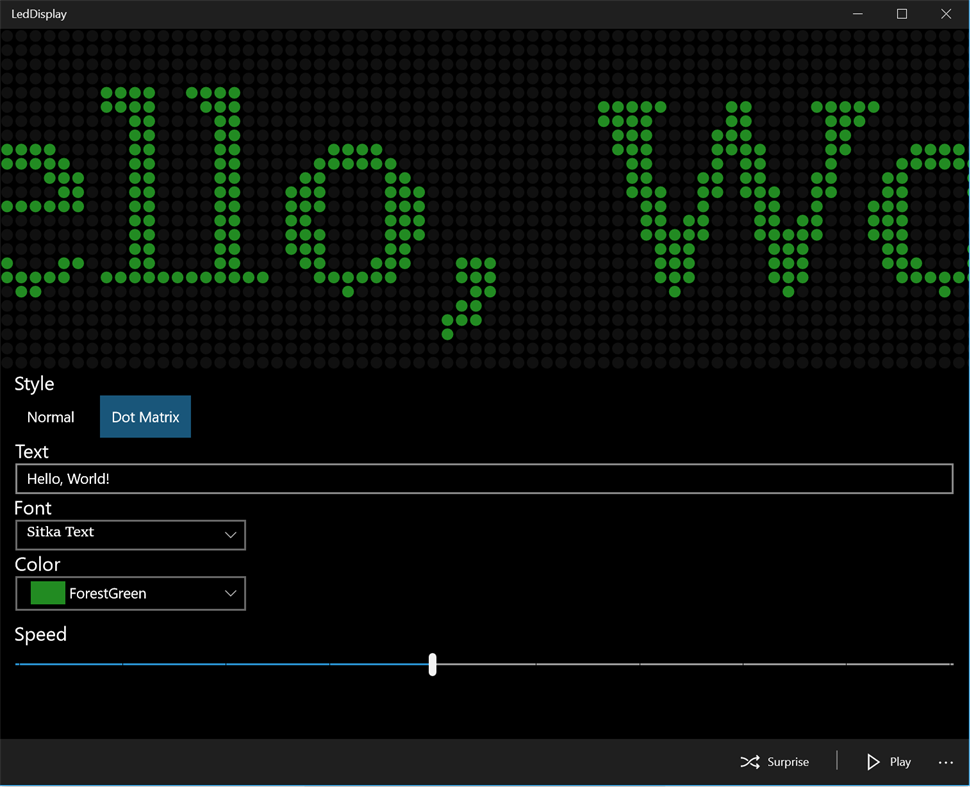The height and width of the screenshot is (787, 970).
Task: Open the Sitka Text font dropdown
Action: 130,535
